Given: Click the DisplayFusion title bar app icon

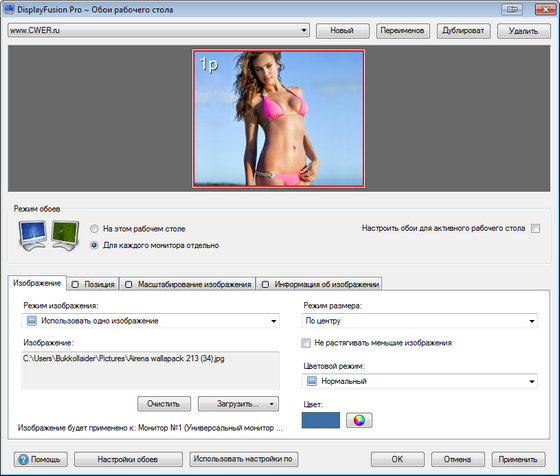Looking at the screenshot, I should coord(9,9).
